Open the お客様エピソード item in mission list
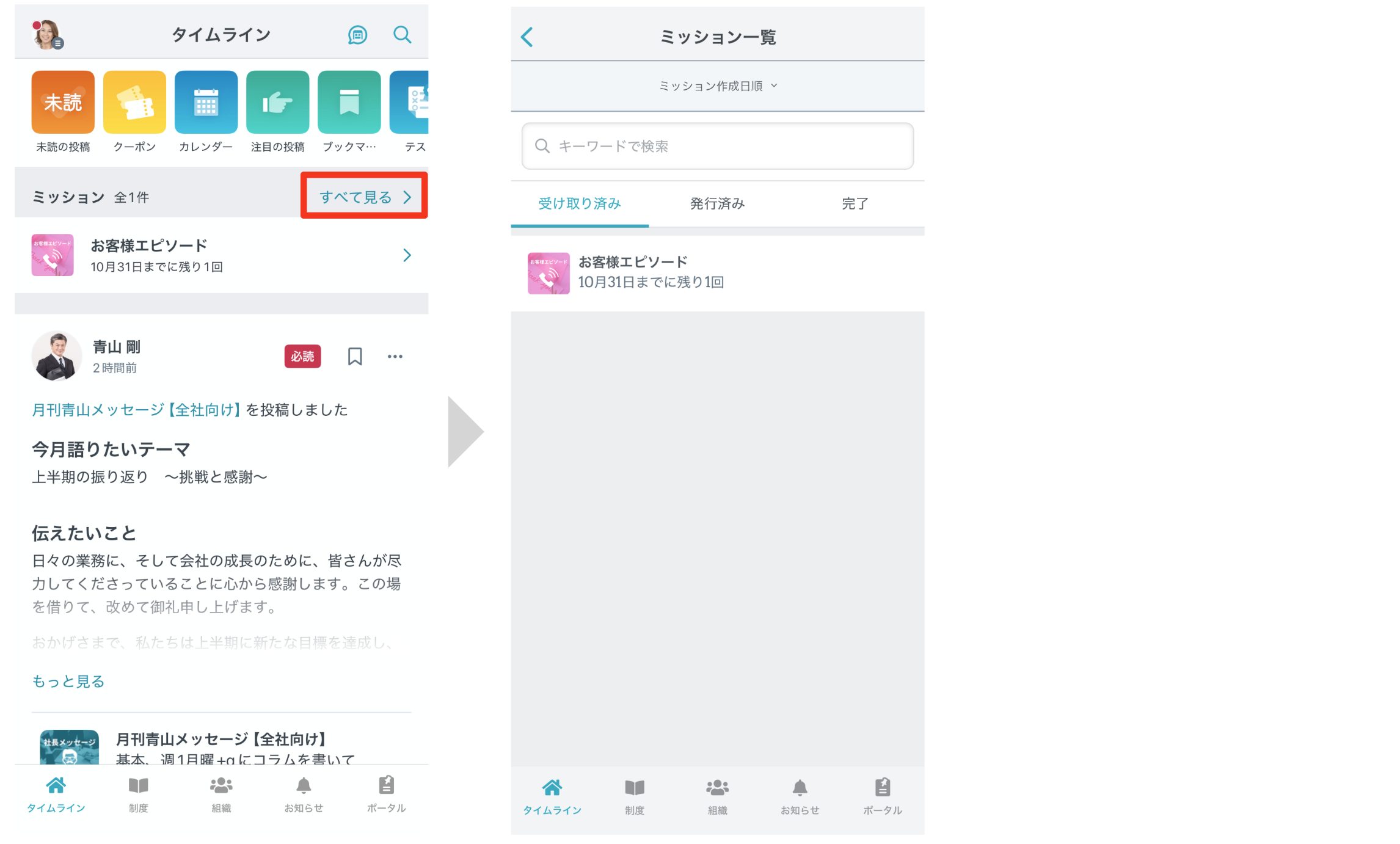The height and width of the screenshot is (844, 1400). [x=633, y=272]
